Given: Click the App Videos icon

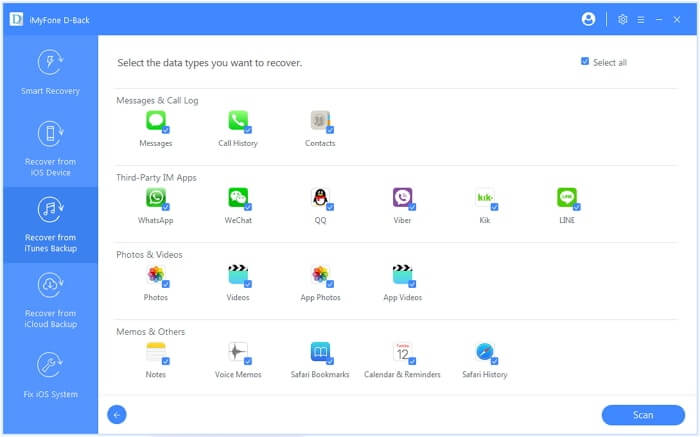Looking at the screenshot, I should (402, 275).
